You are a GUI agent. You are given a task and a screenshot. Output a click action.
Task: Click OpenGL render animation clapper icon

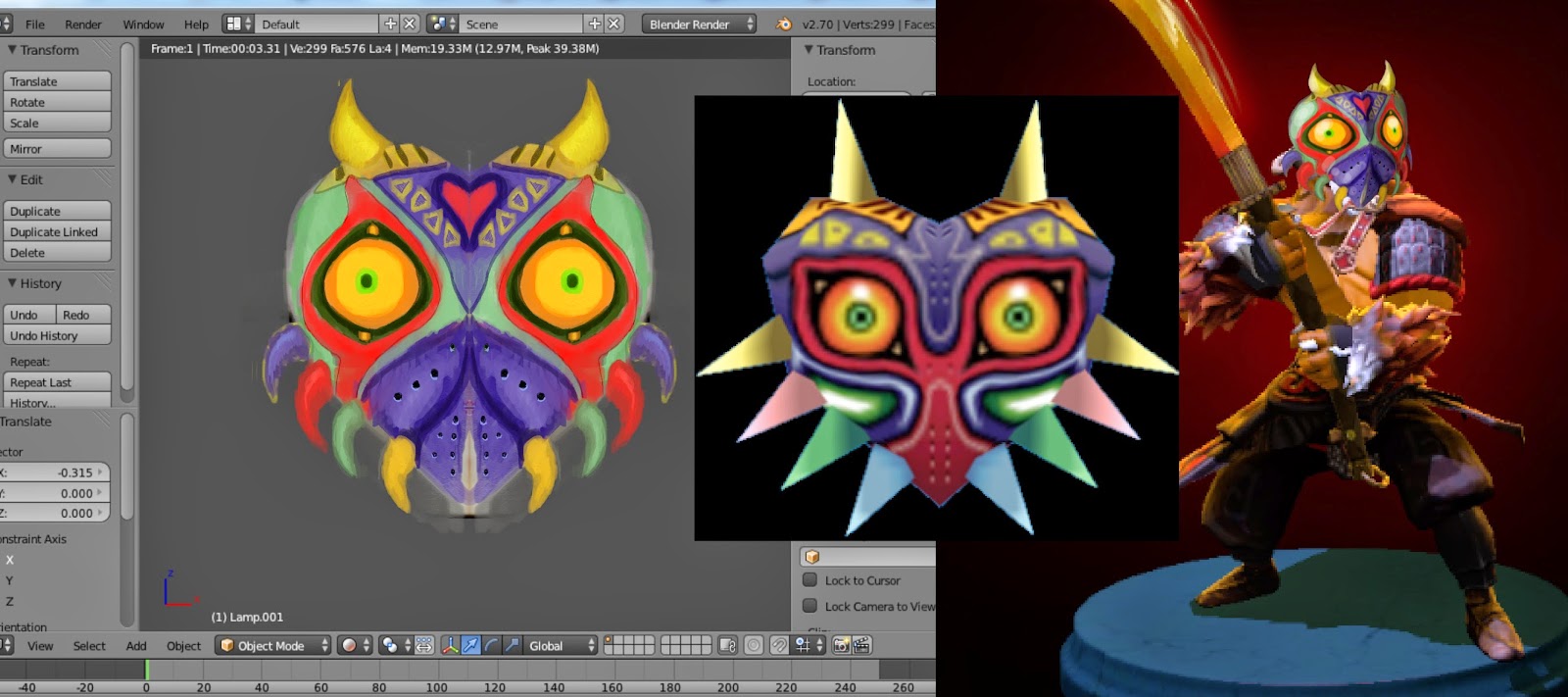point(861,645)
